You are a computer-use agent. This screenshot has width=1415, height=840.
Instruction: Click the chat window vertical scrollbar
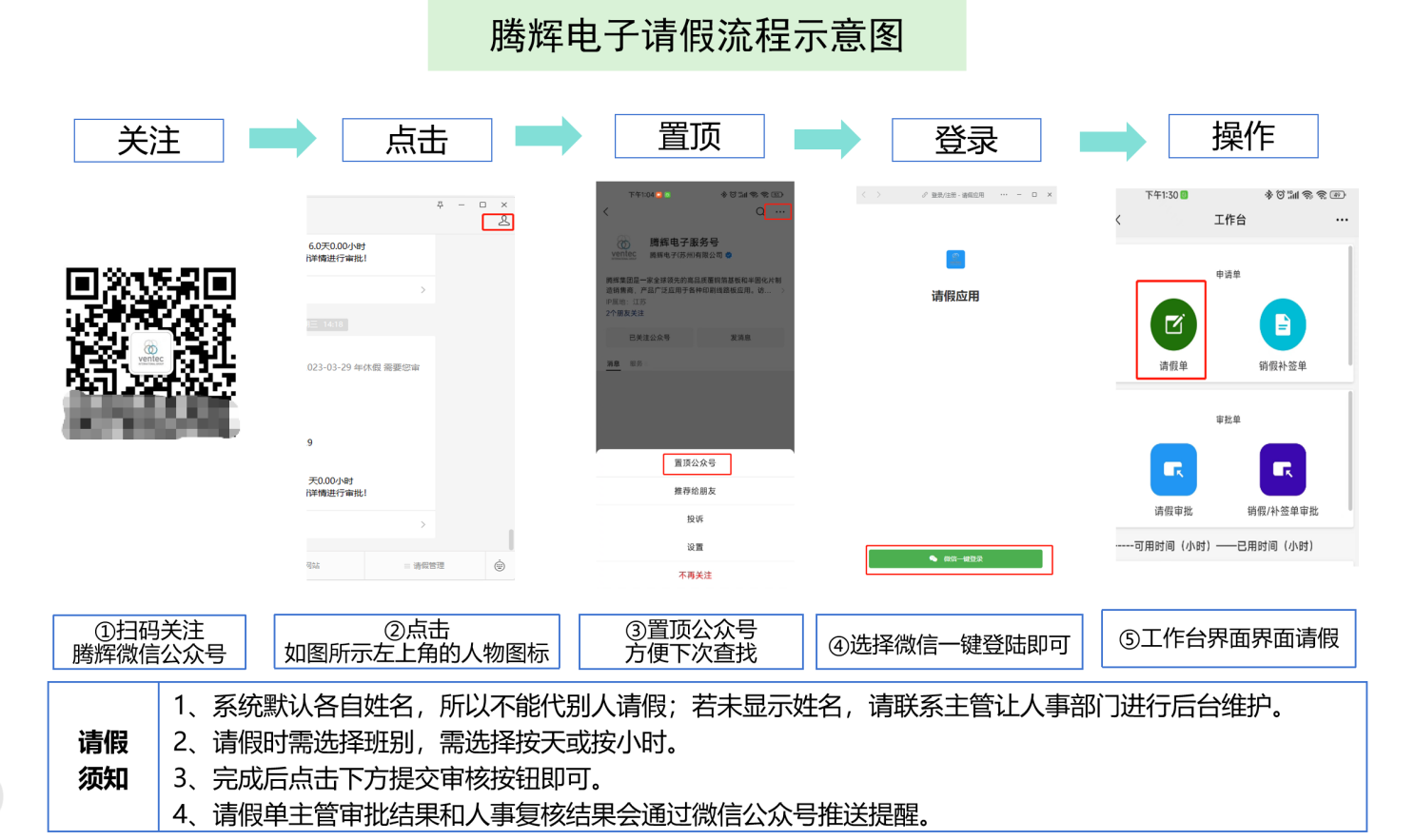[511, 539]
